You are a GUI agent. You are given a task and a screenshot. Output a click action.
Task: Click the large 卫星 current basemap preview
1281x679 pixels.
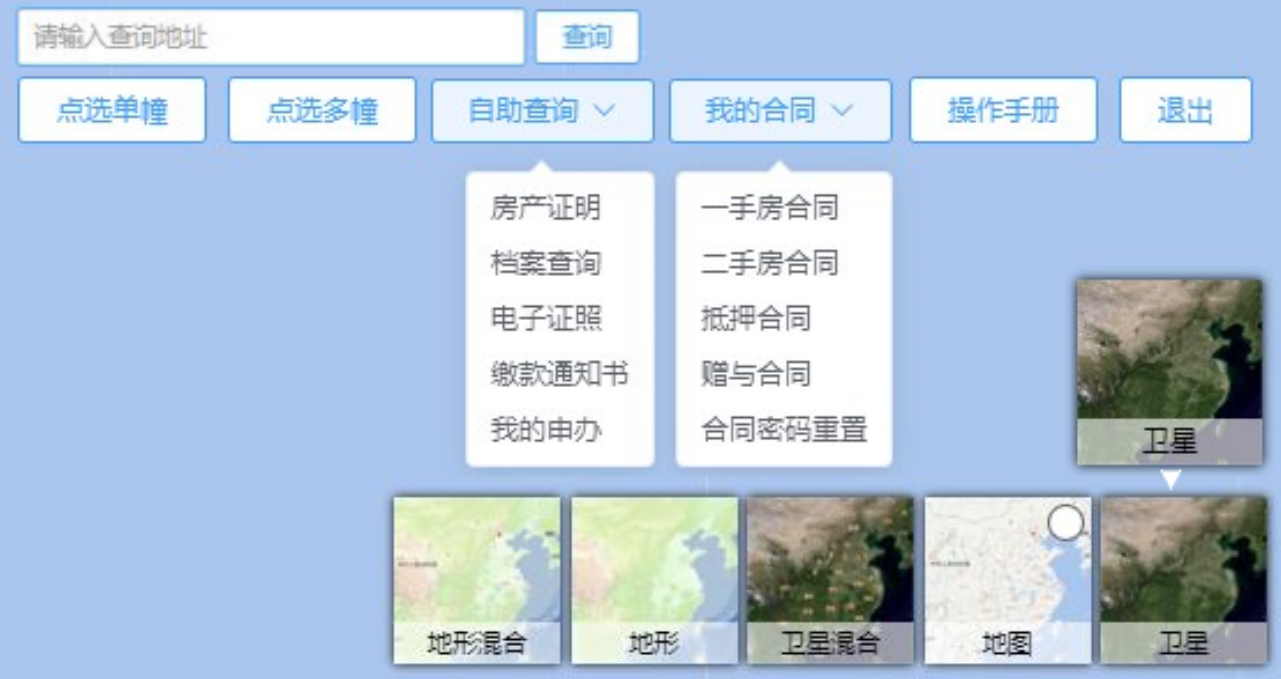click(x=1169, y=371)
